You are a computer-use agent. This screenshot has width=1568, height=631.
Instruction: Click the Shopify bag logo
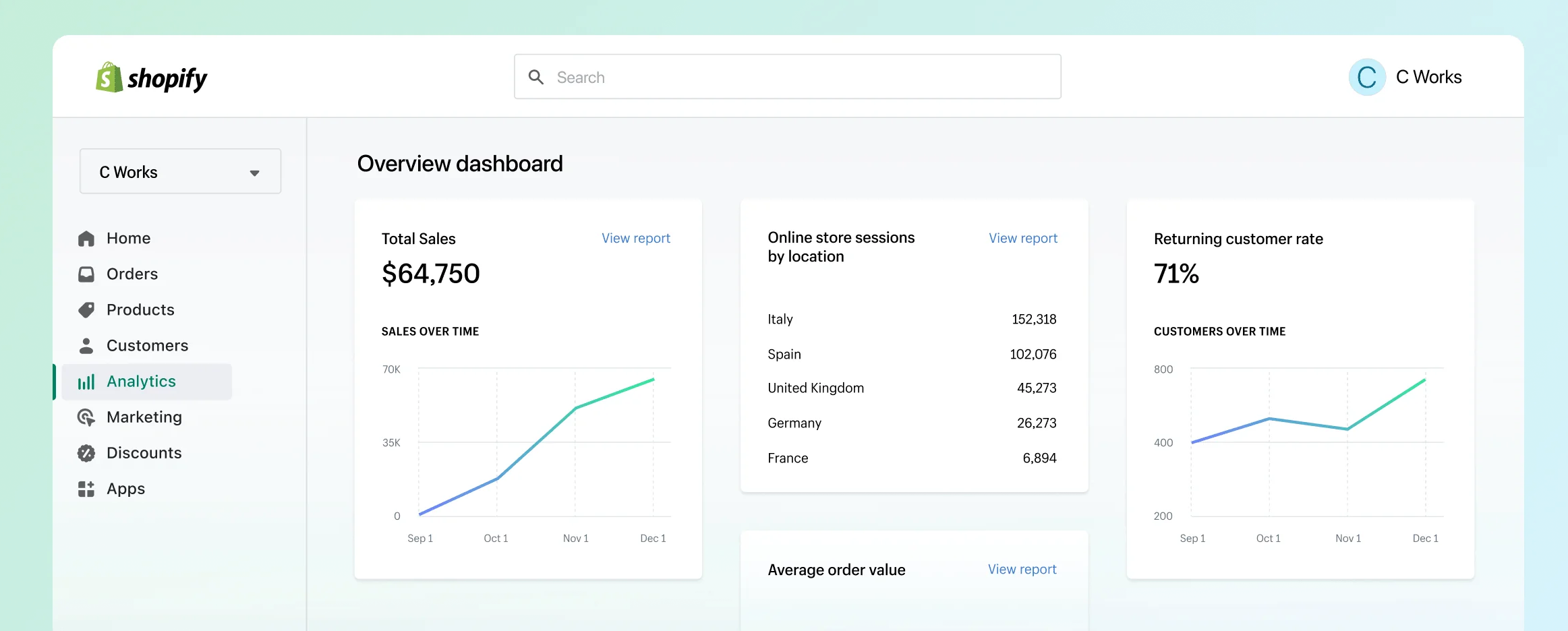pos(109,78)
